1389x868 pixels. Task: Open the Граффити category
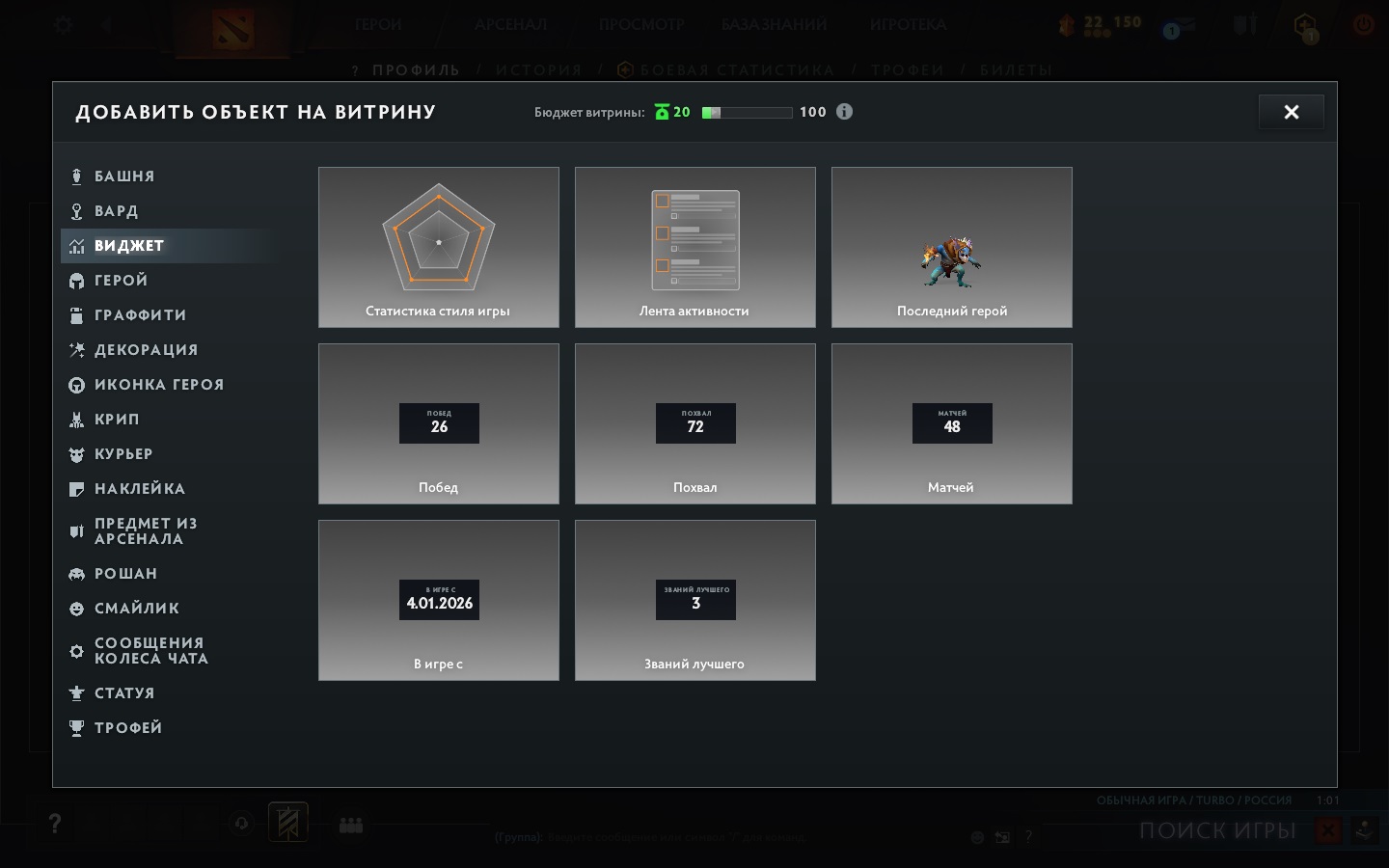pyautogui.click(x=140, y=315)
